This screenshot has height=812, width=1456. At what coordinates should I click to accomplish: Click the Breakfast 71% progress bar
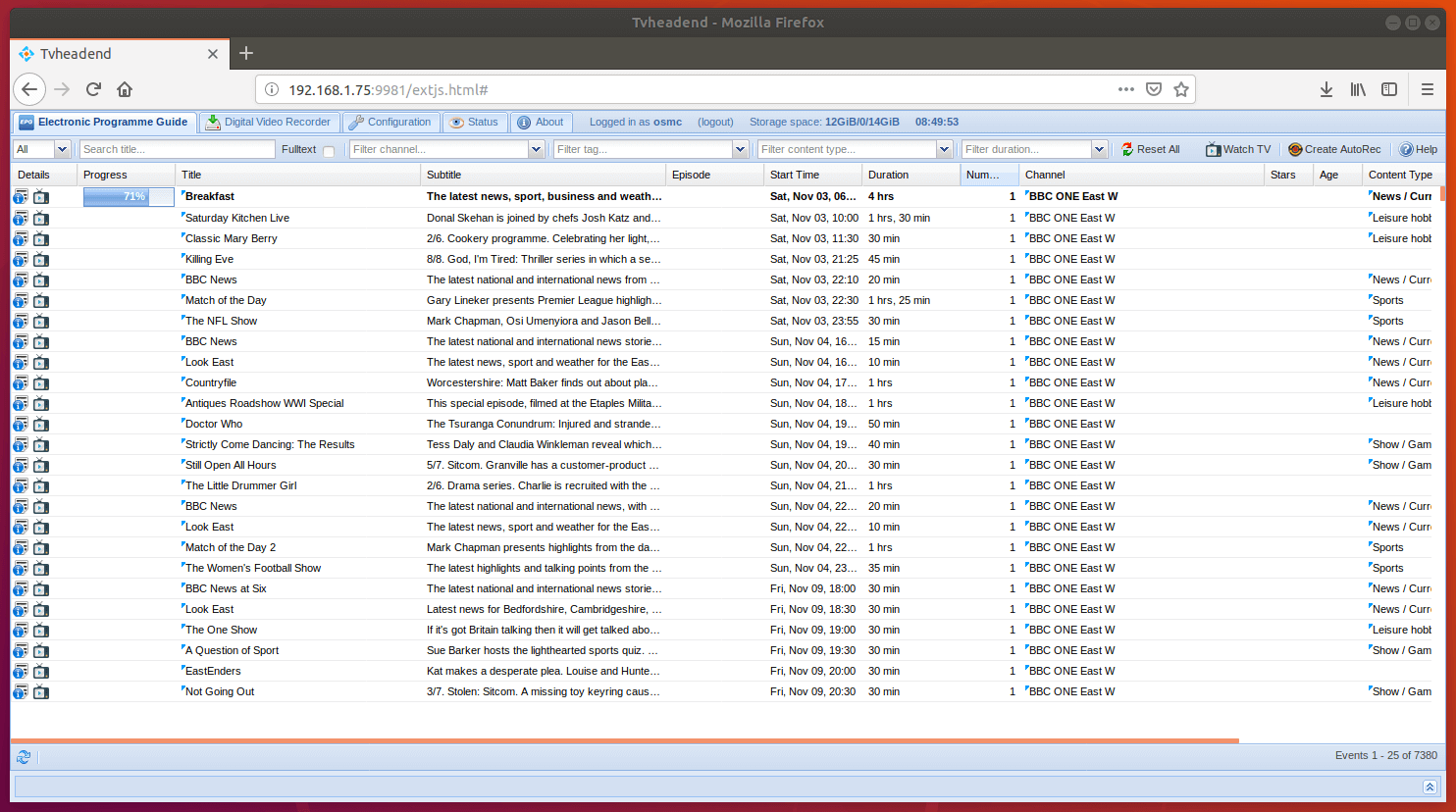[x=128, y=197]
